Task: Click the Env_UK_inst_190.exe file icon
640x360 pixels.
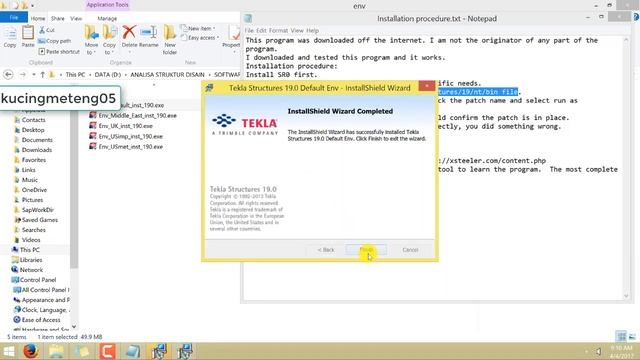Action: pos(93,126)
